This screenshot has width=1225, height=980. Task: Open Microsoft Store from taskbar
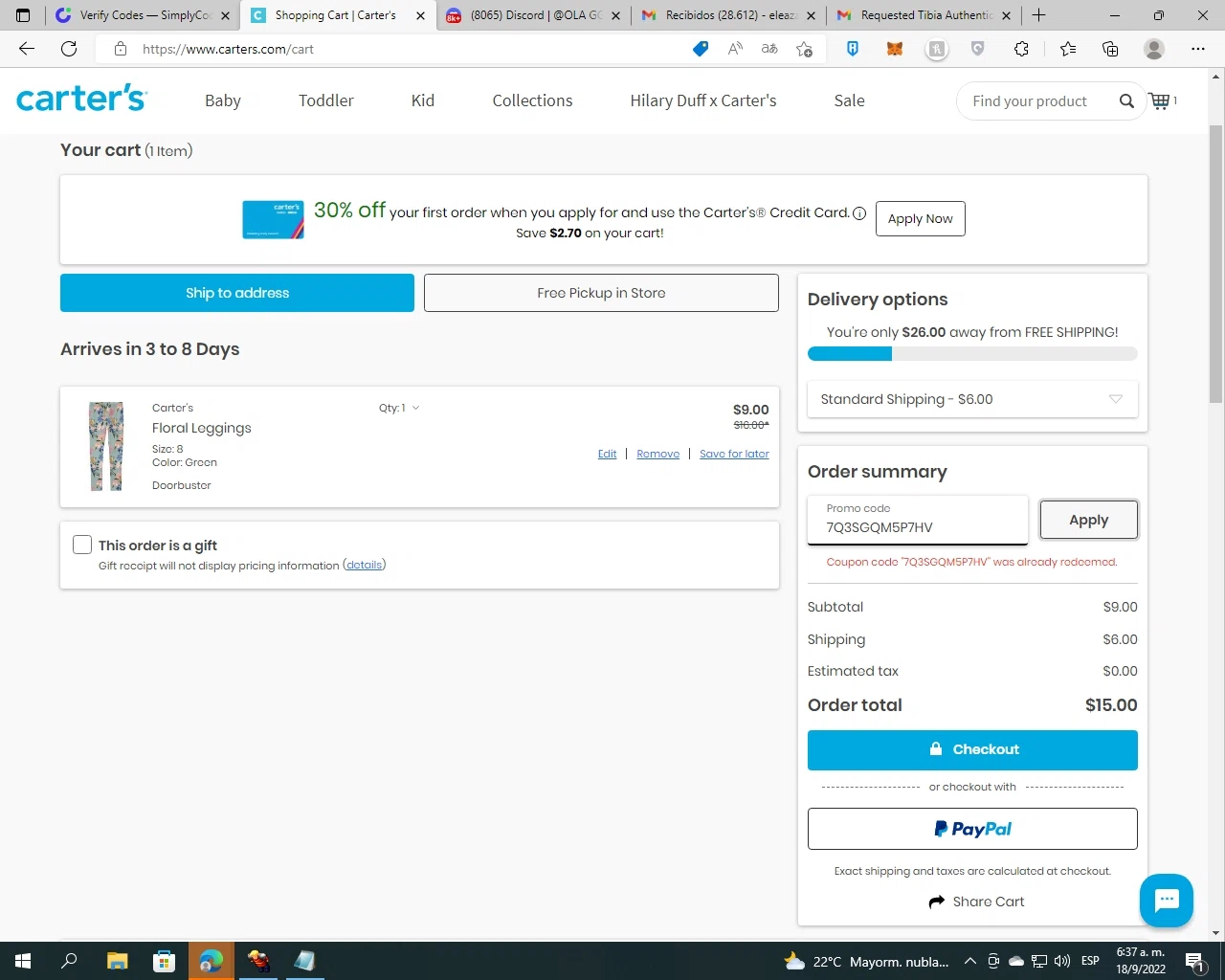(x=164, y=961)
